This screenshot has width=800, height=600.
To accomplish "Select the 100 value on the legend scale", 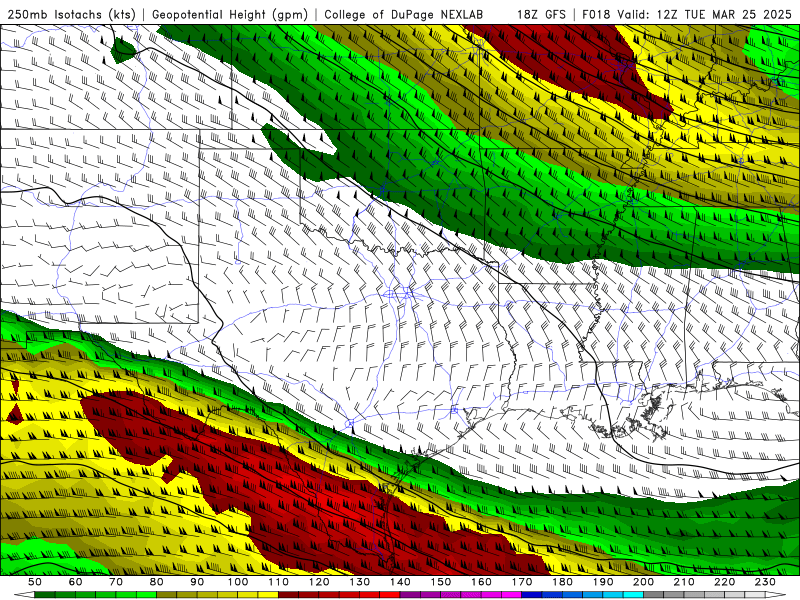I will click(238, 582).
